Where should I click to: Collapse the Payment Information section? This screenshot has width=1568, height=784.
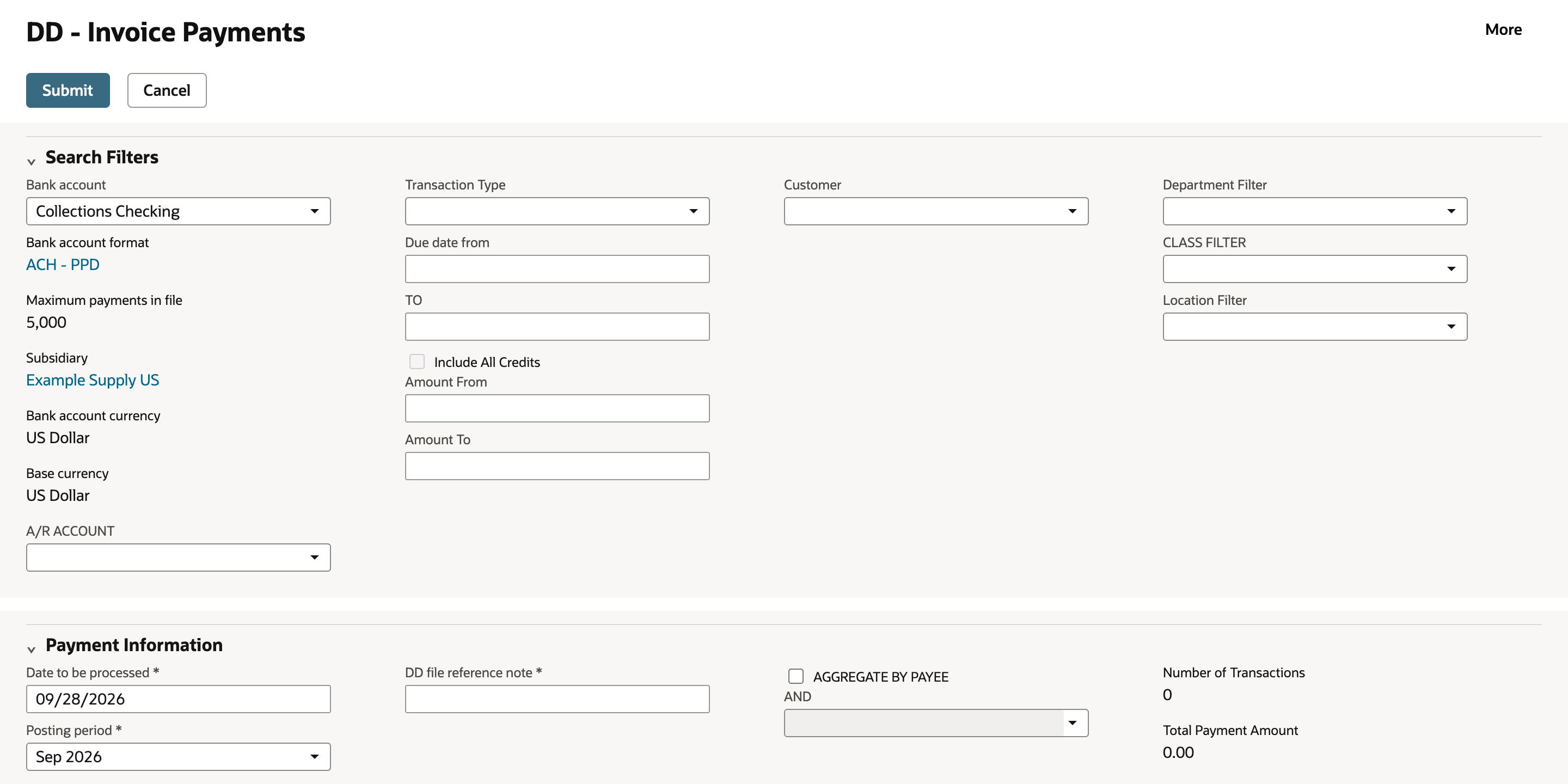click(32, 649)
